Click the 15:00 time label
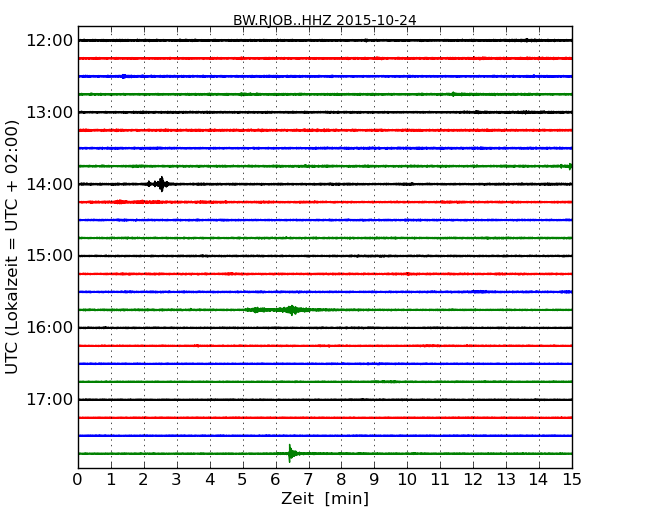 [49, 256]
